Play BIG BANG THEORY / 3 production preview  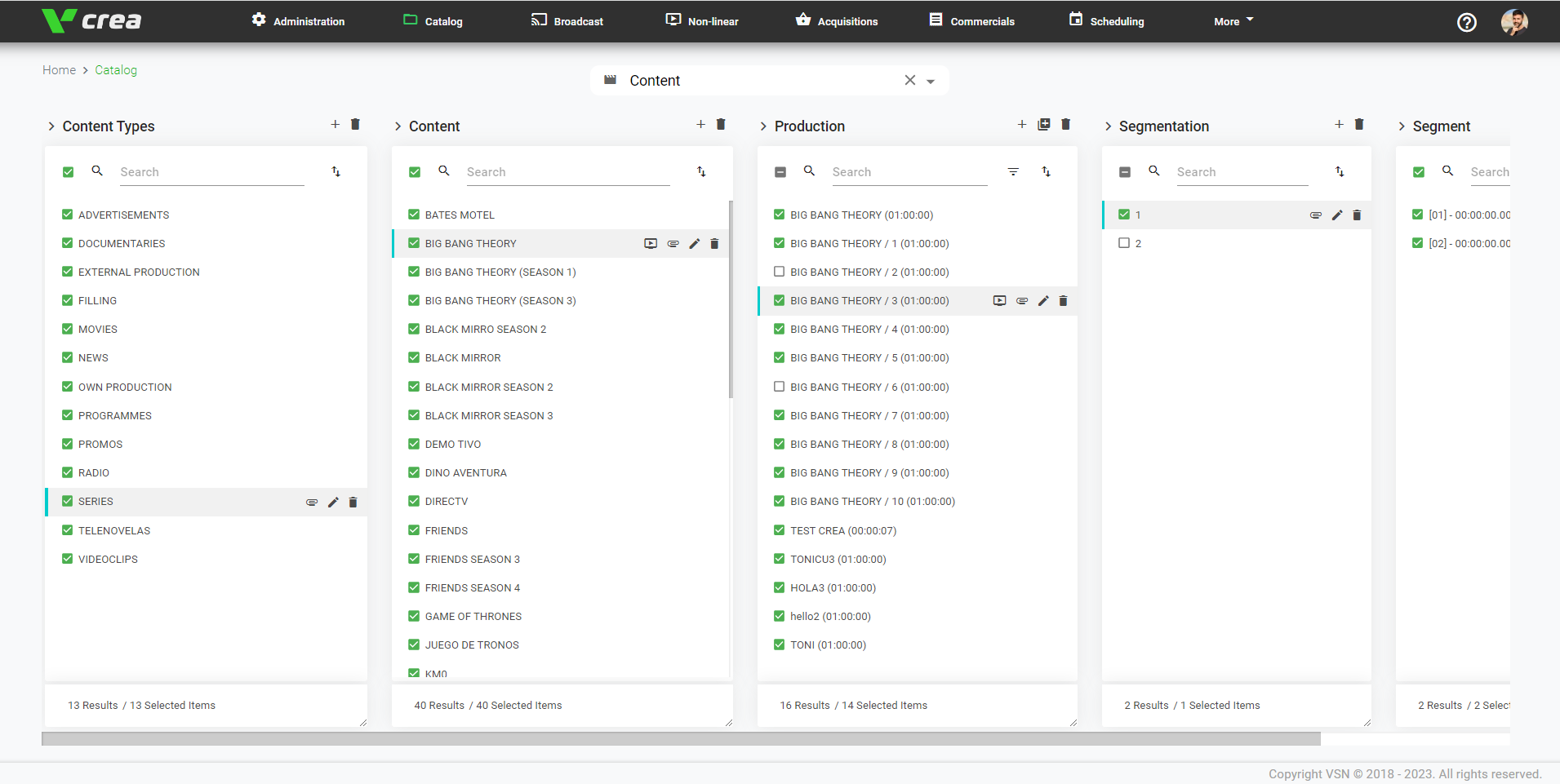[x=1000, y=301]
